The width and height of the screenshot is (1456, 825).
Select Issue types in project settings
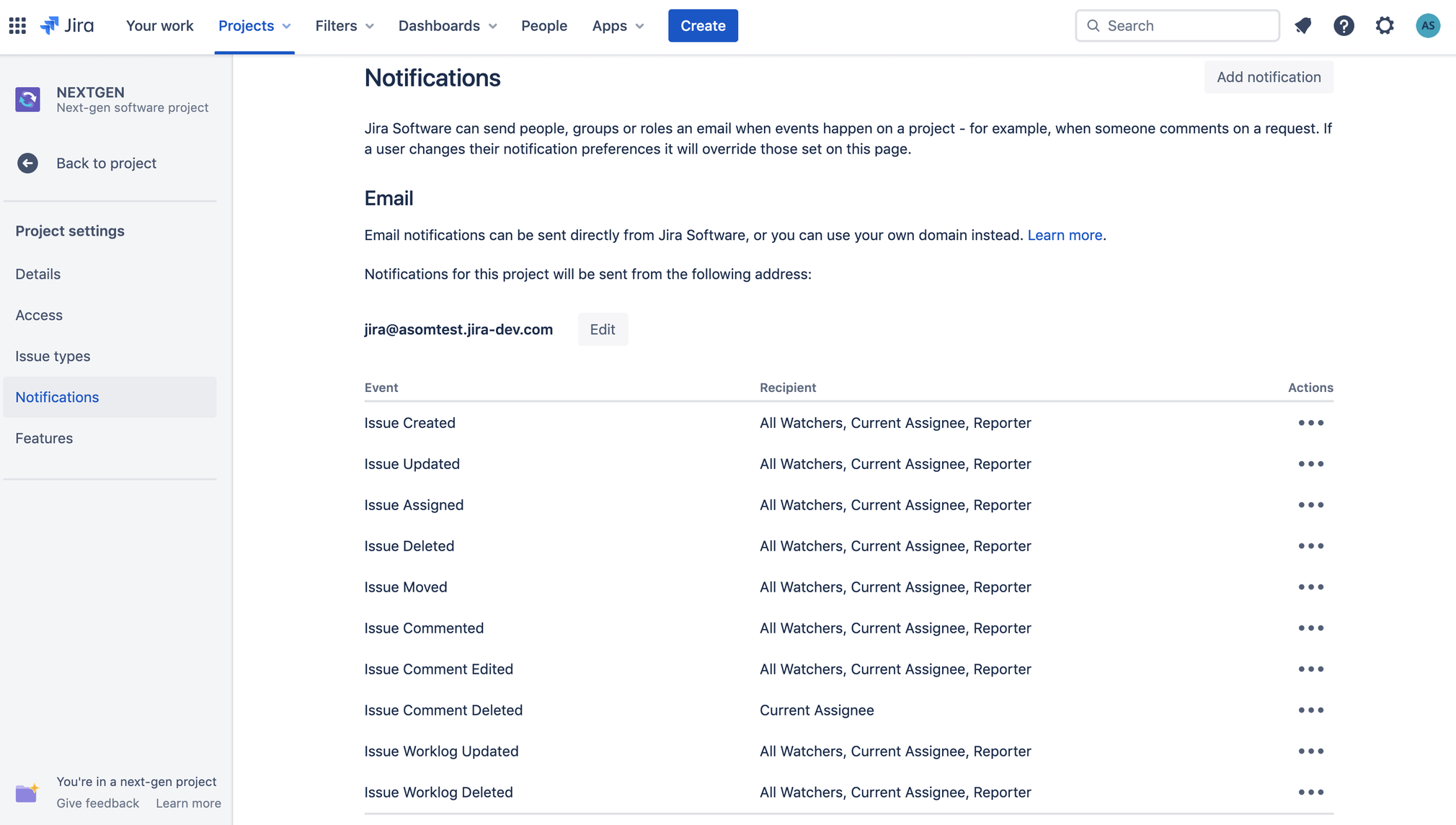point(53,356)
